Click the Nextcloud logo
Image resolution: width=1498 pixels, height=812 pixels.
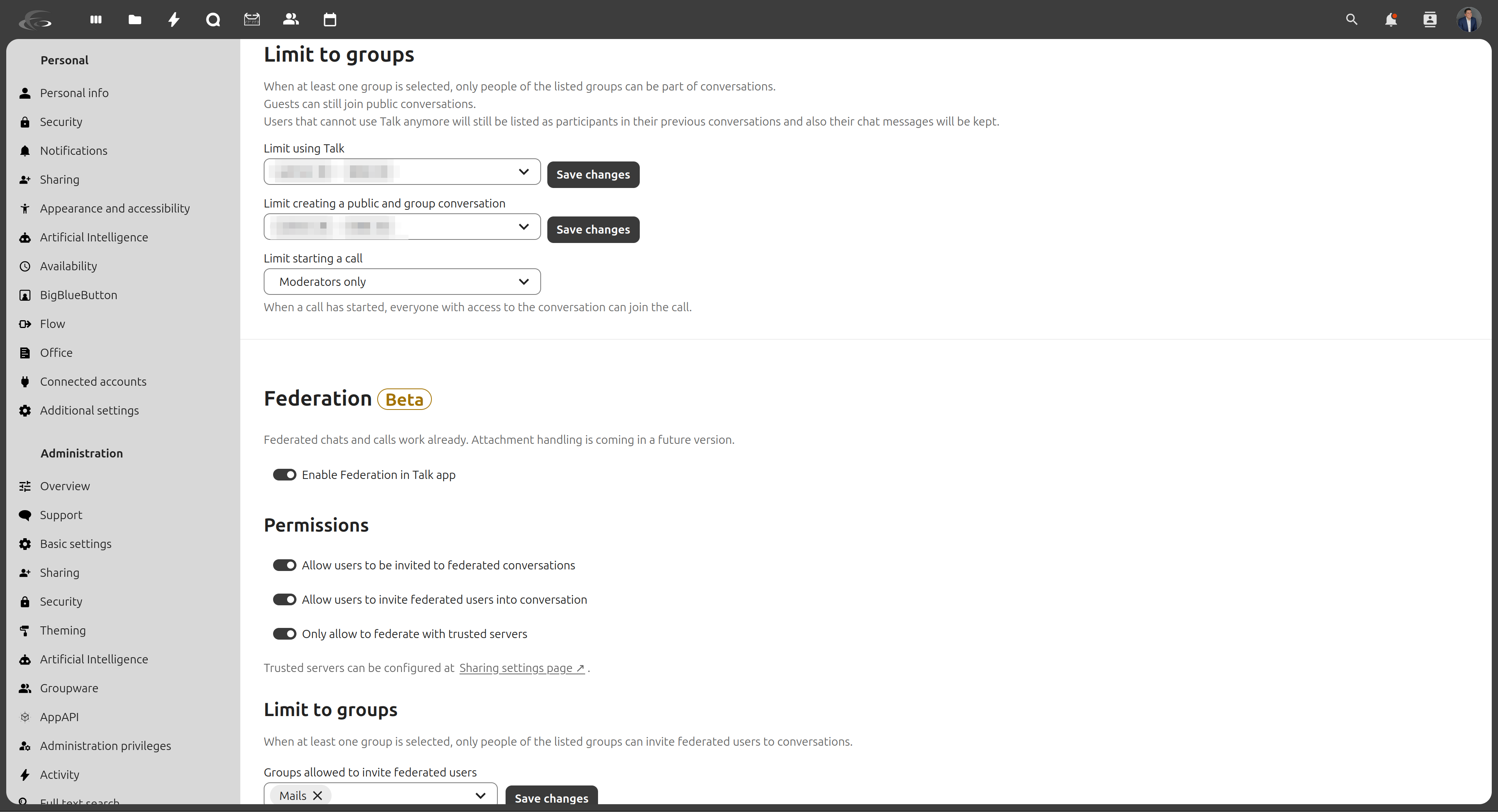(35, 20)
